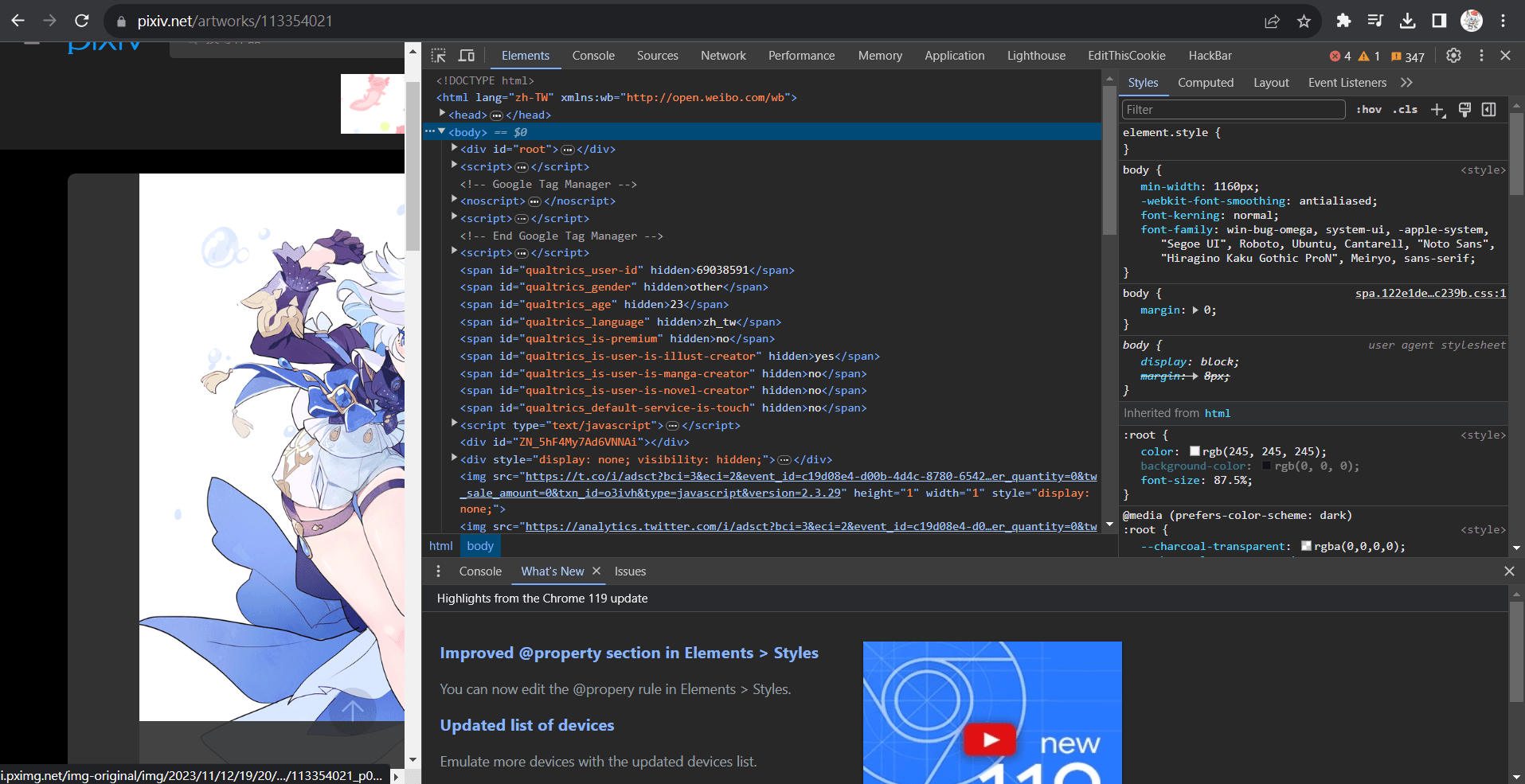Image resolution: width=1525 pixels, height=784 pixels.
Task: Open the Sources tab
Action: pos(658,56)
